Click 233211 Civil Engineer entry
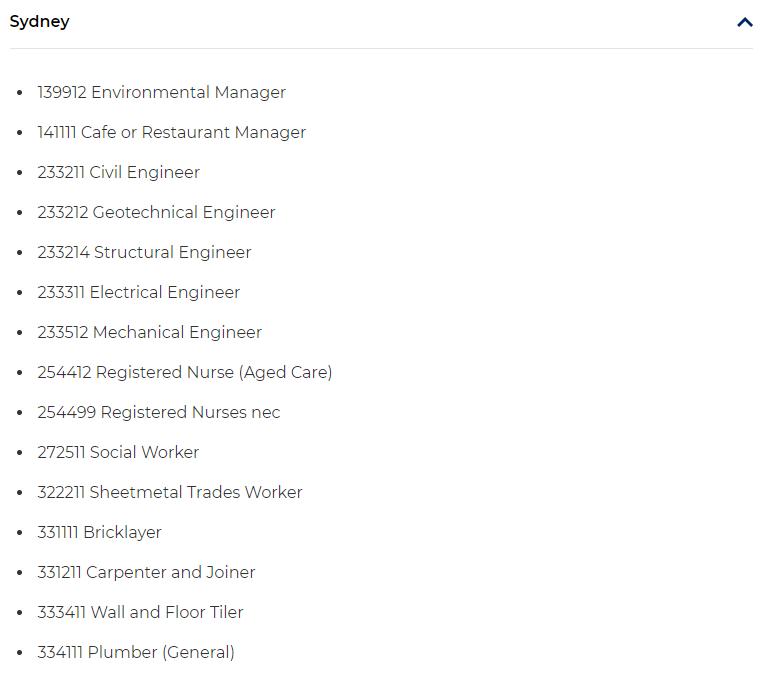This screenshot has height=682, width=767. click(x=119, y=173)
